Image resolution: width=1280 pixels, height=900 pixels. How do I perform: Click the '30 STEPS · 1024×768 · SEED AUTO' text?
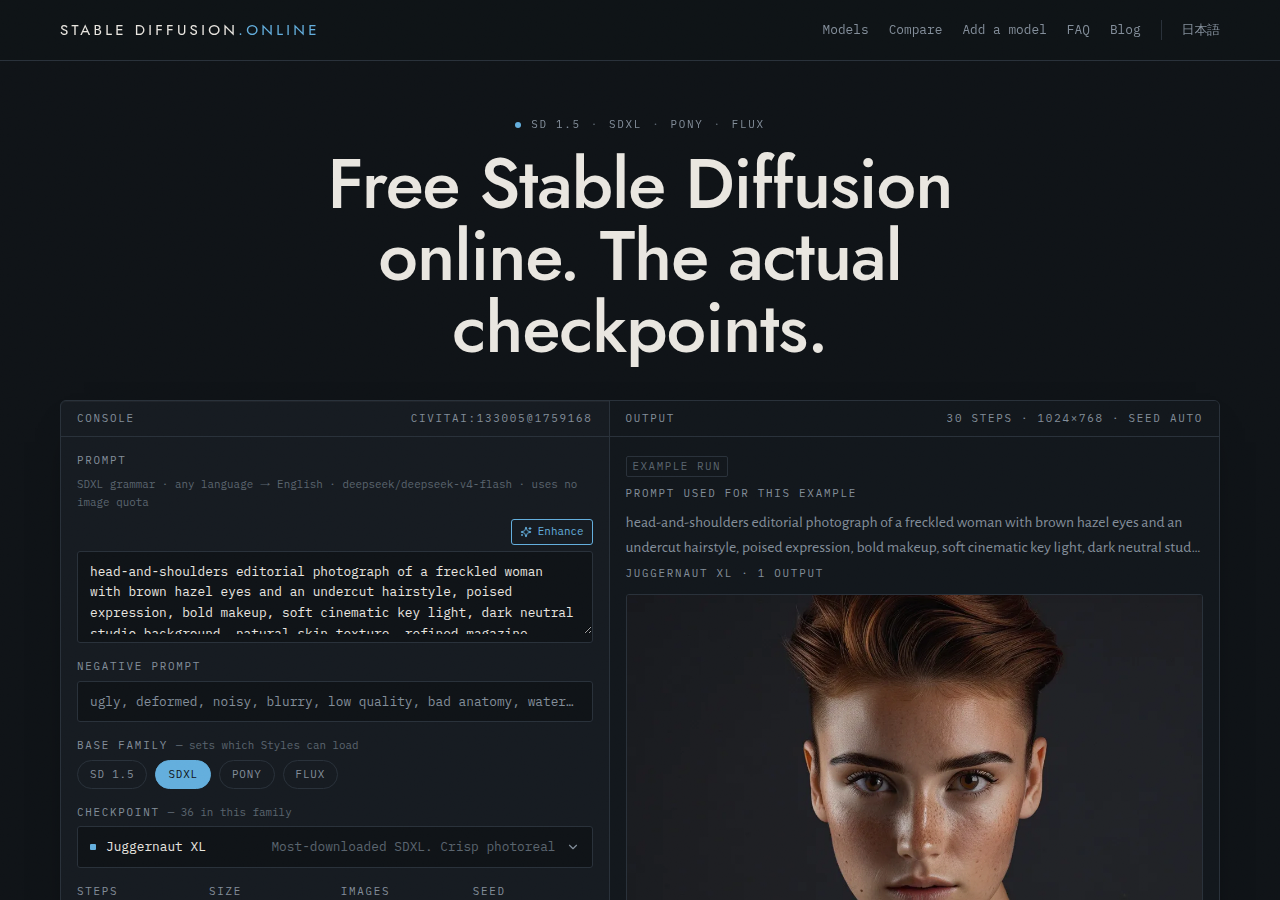click(x=1074, y=419)
